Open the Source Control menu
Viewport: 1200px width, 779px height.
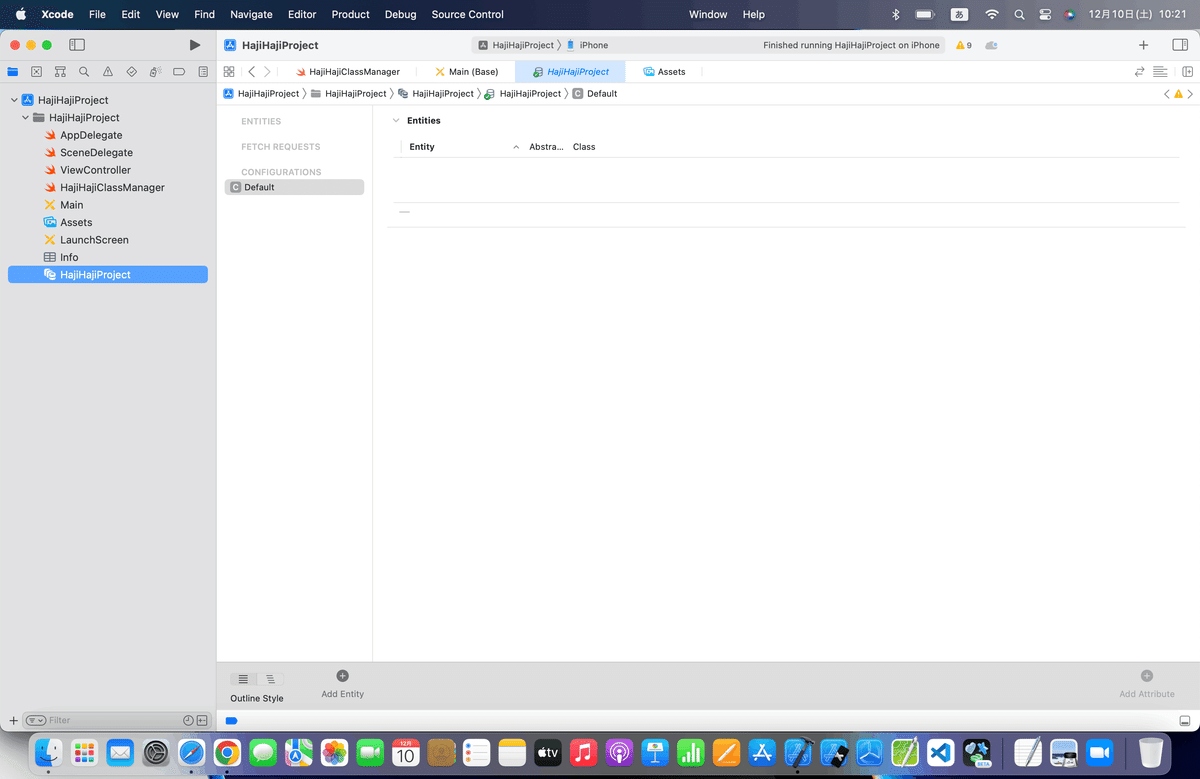[x=468, y=14]
